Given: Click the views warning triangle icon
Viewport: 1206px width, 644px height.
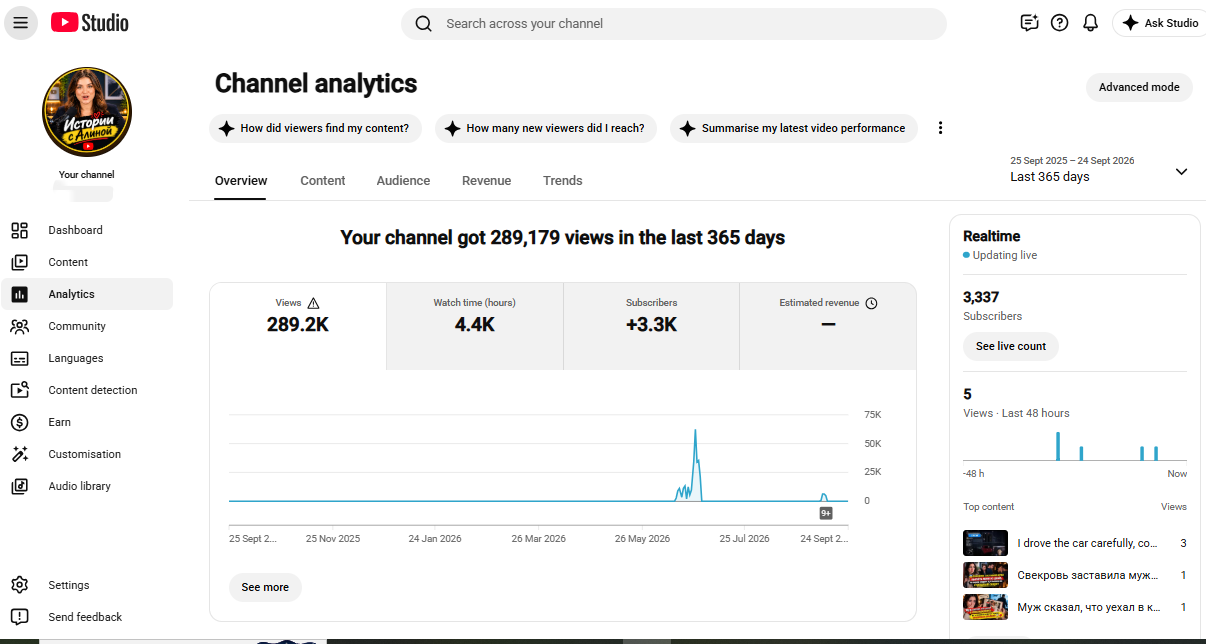Looking at the screenshot, I should click(313, 303).
